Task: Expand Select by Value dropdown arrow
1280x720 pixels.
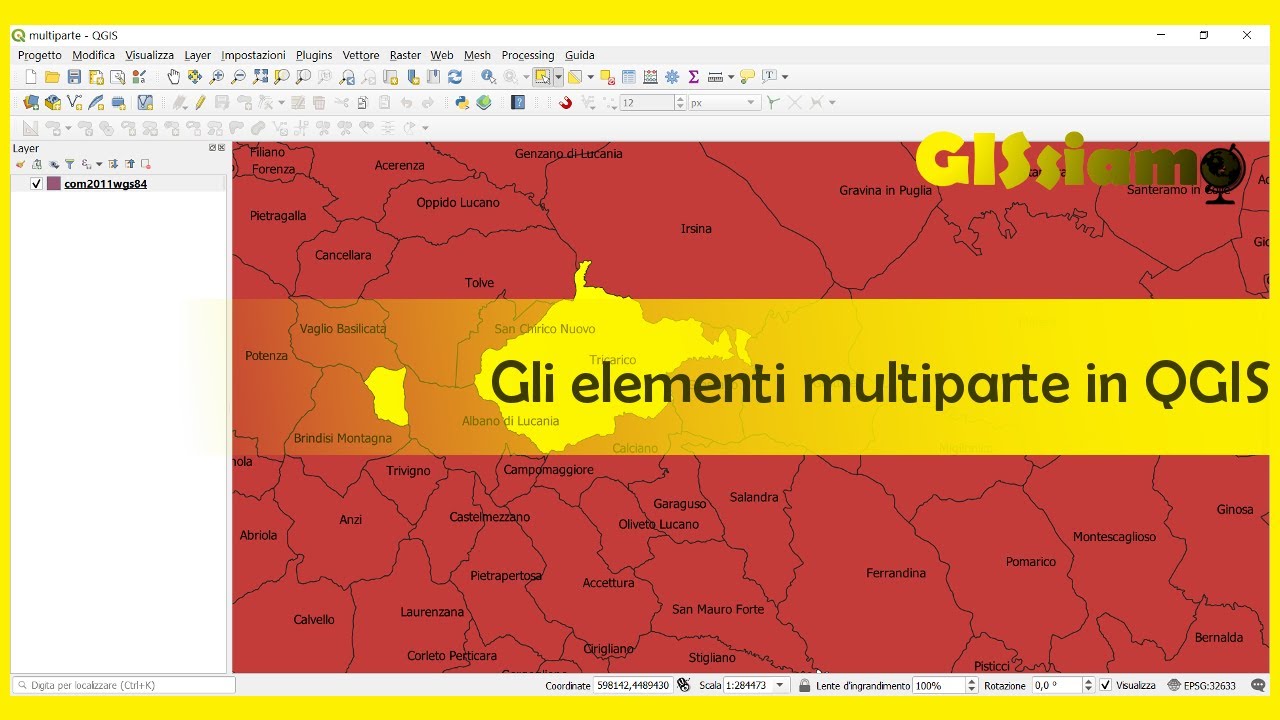Action: (x=590, y=77)
